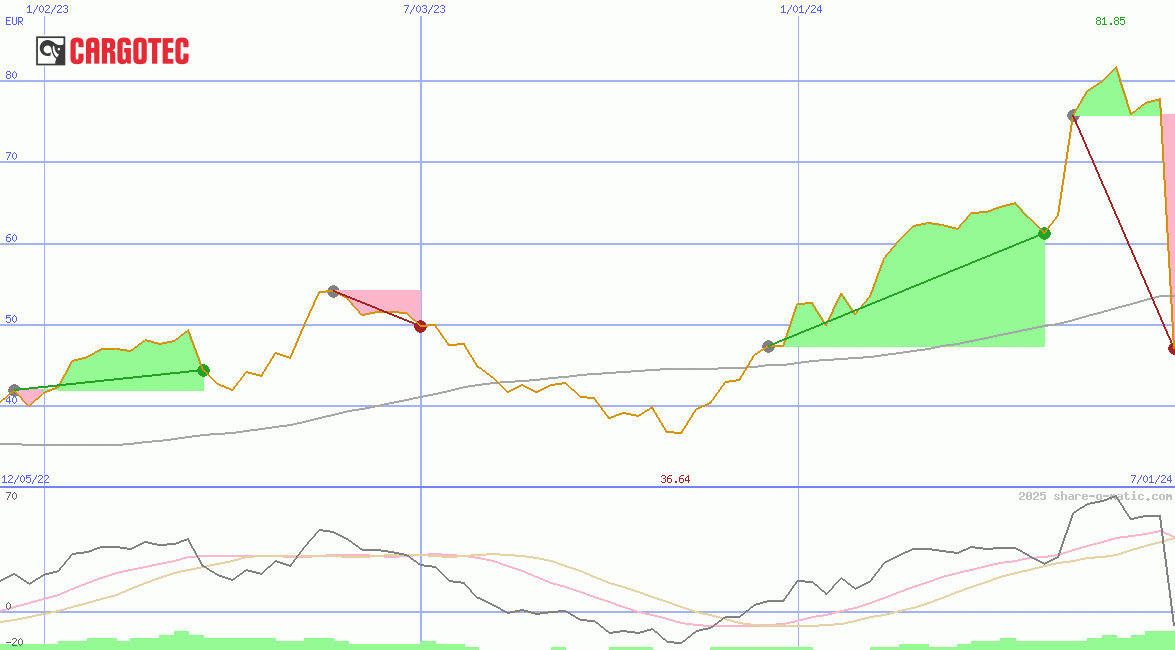Select gray marker at top of the steep red line
This screenshot has height=650, width=1175.
pyautogui.click(x=1073, y=116)
